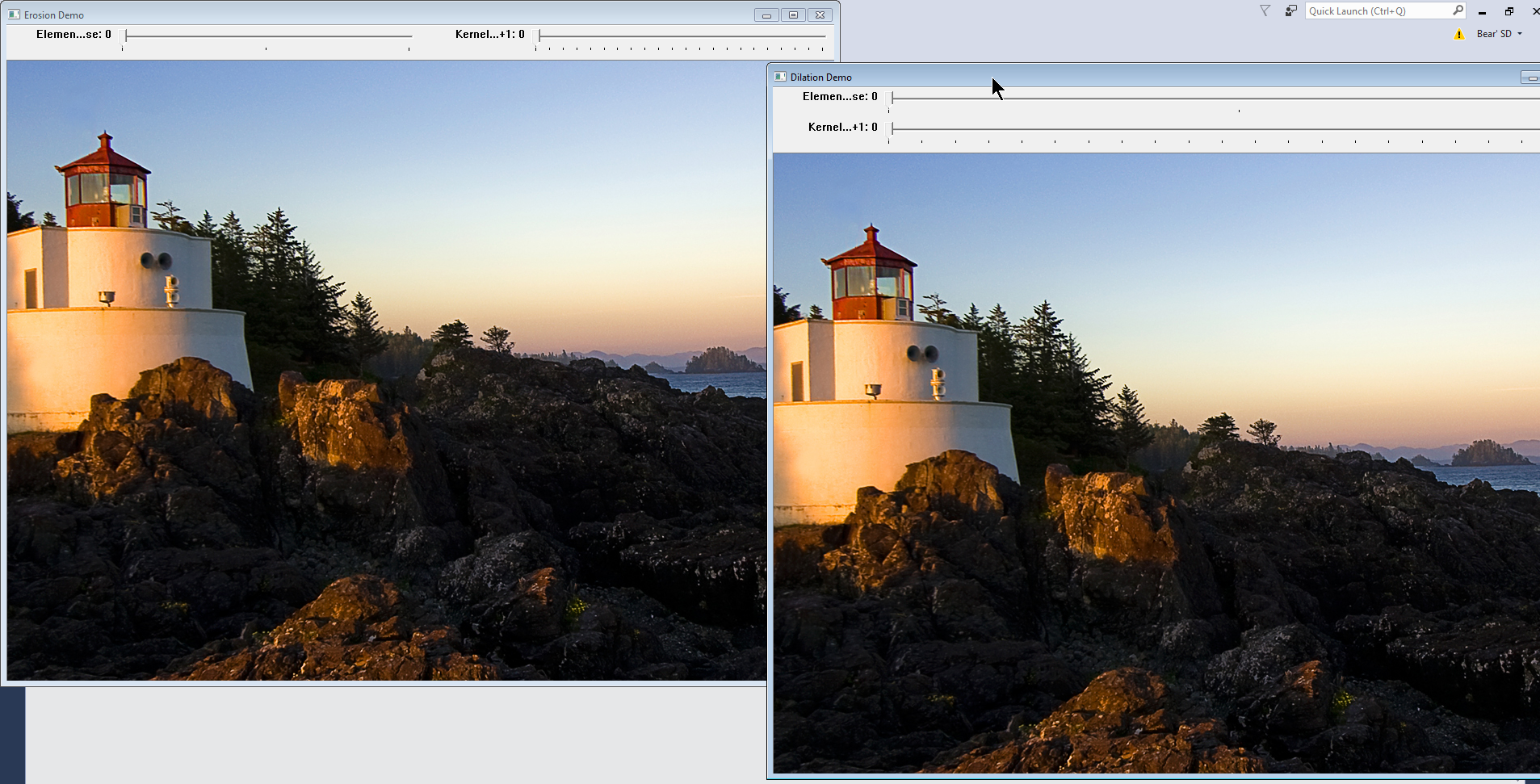Click the Quick Launch magnifier icon
Image resolution: width=1540 pixels, height=784 pixels.
coord(1458,10)
